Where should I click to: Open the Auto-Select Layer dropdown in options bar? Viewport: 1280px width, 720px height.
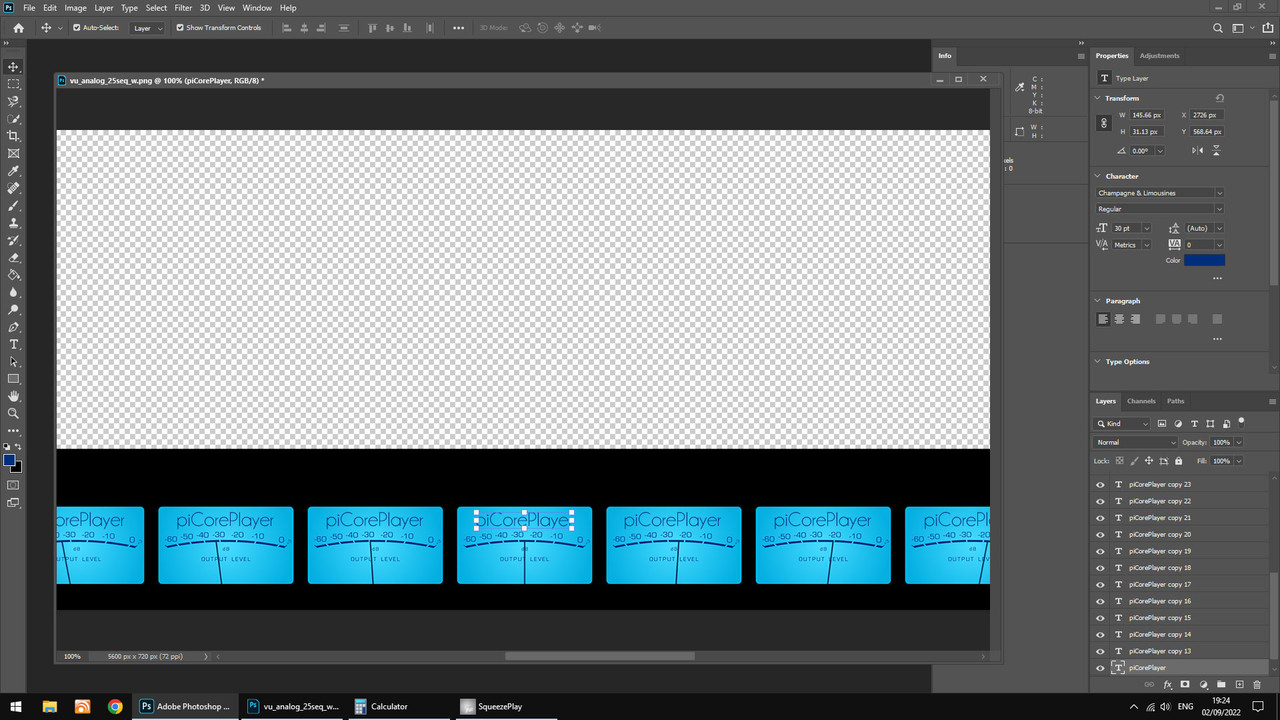pos(147,28)
